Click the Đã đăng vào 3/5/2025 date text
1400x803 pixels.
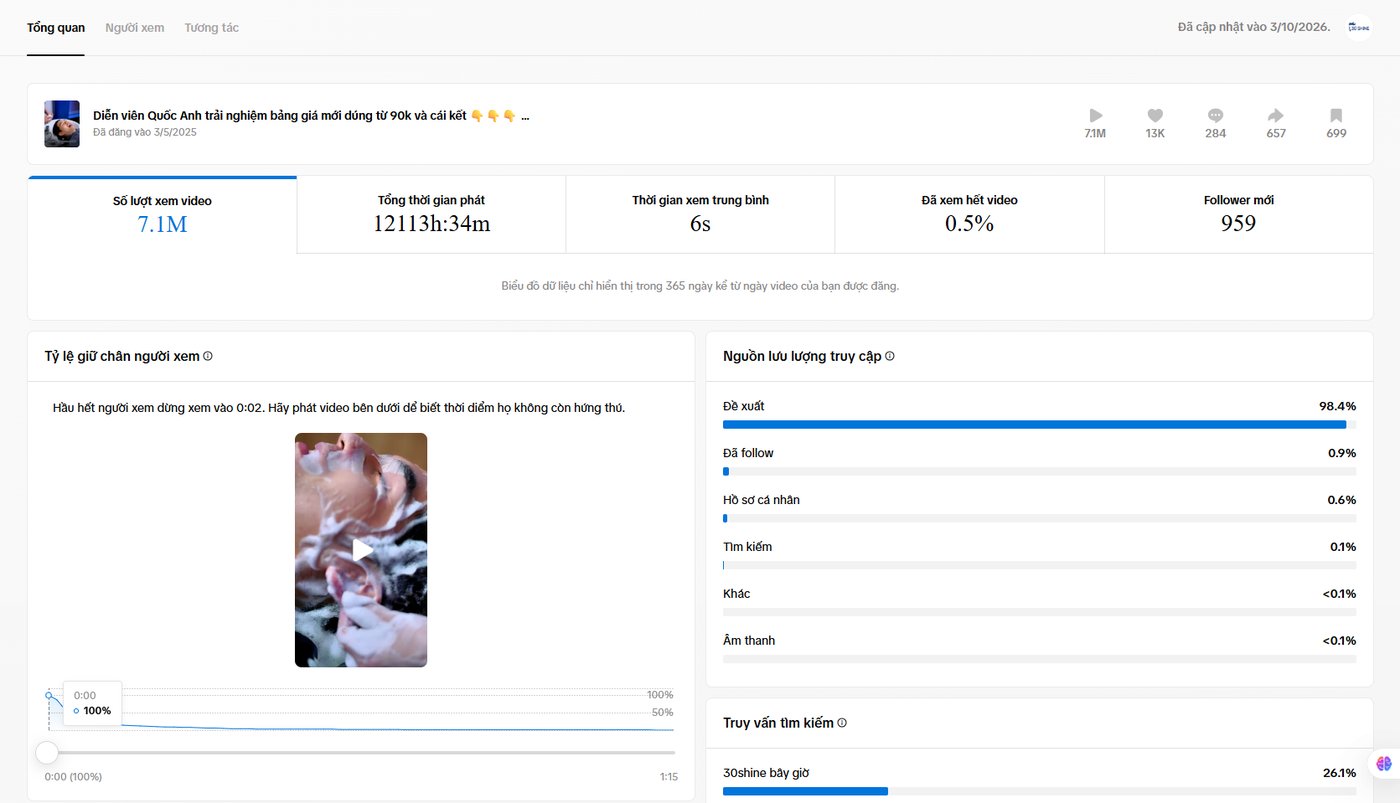pyautogui.click(x=145, y=132)
